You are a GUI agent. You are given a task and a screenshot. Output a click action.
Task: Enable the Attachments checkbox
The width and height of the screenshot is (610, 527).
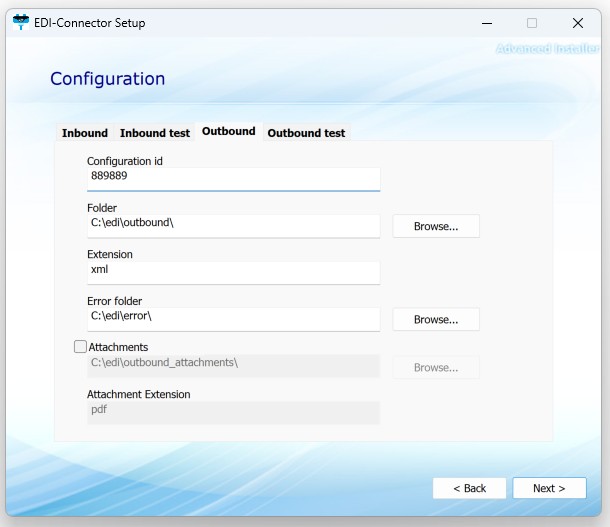80,347
